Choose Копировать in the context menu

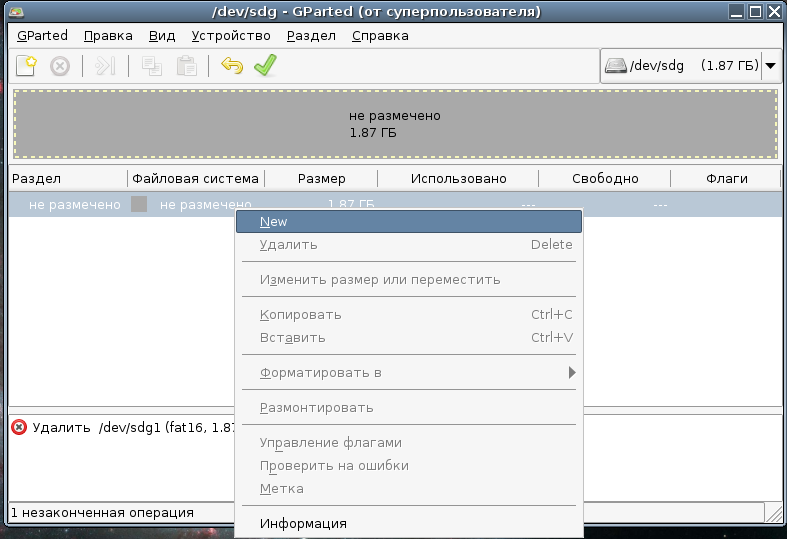click(x=409, y=315)
